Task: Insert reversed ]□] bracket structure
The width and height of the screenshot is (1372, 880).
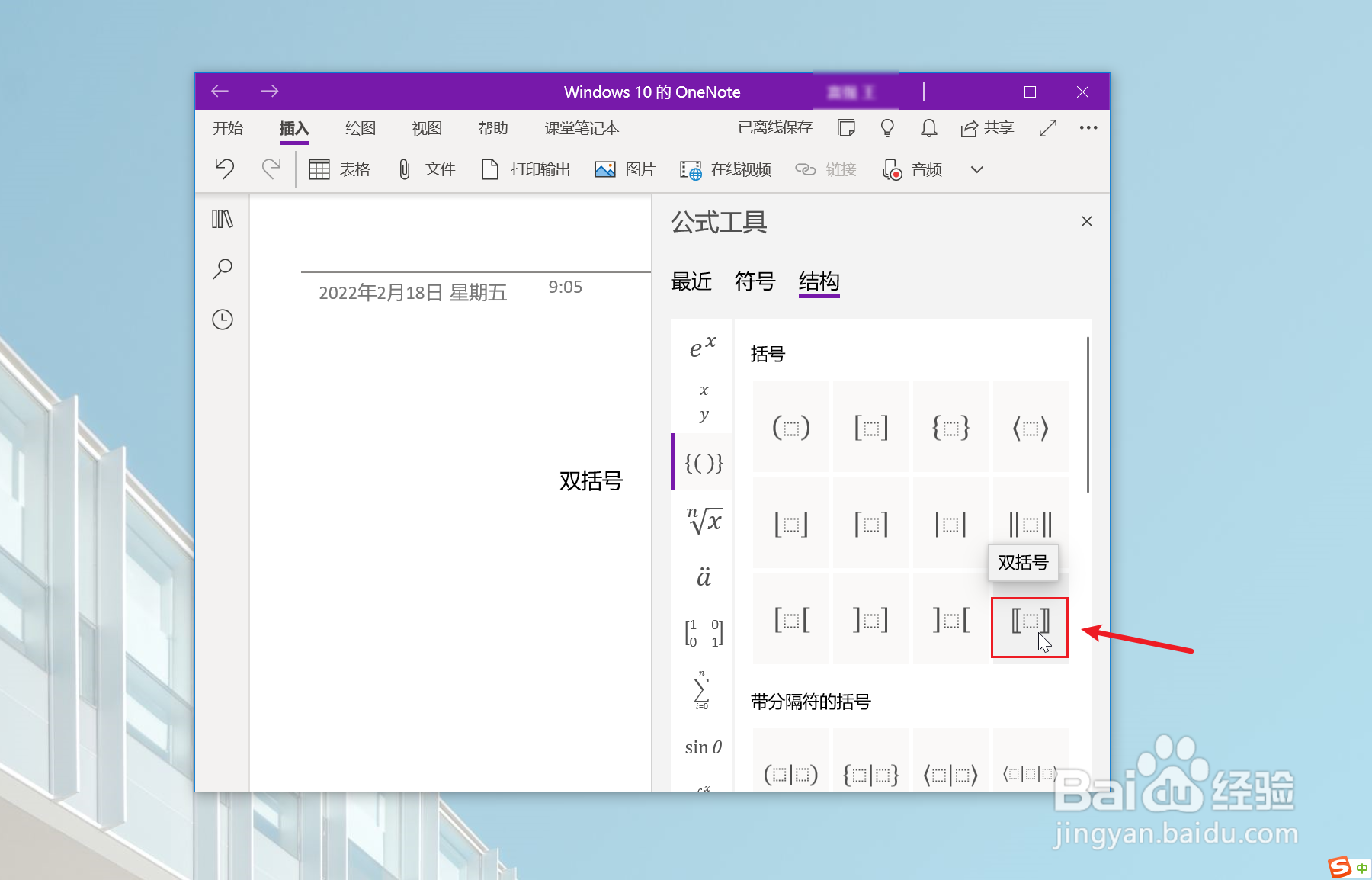Action: (x=871, y=619)
